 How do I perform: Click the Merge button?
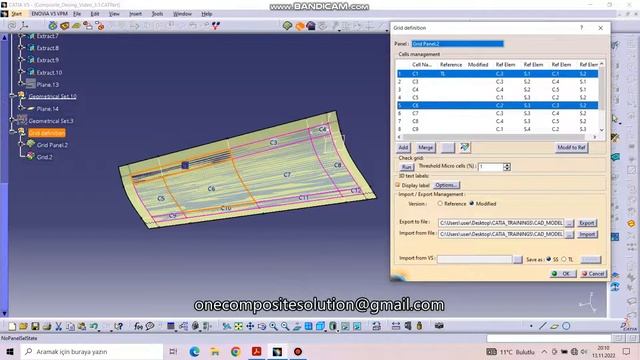point(425,147)
